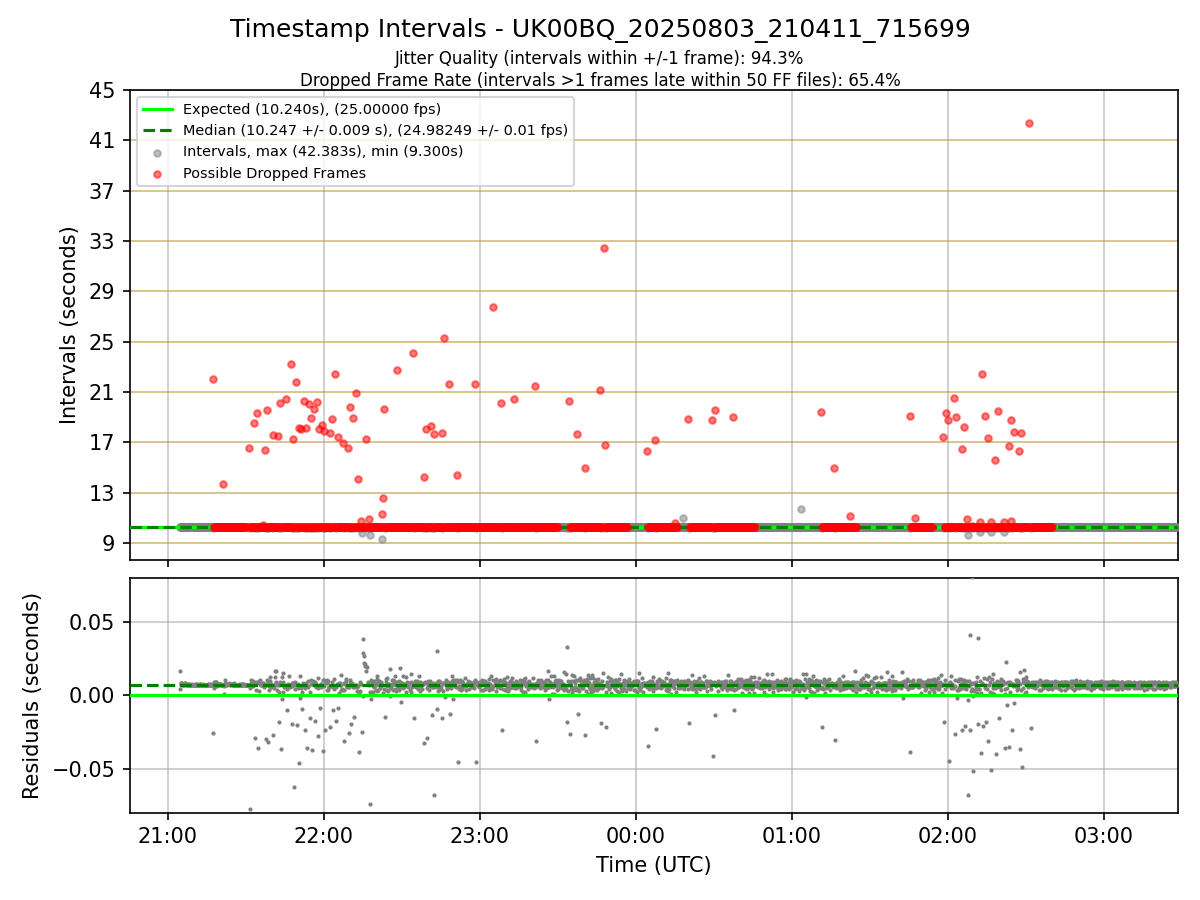Viewport: 1200px width, 900px height.
Task: Click the plot title 'Timestamp Intervals - UK00BQ_20250803_210411_715699'
Action: (600, 29)
